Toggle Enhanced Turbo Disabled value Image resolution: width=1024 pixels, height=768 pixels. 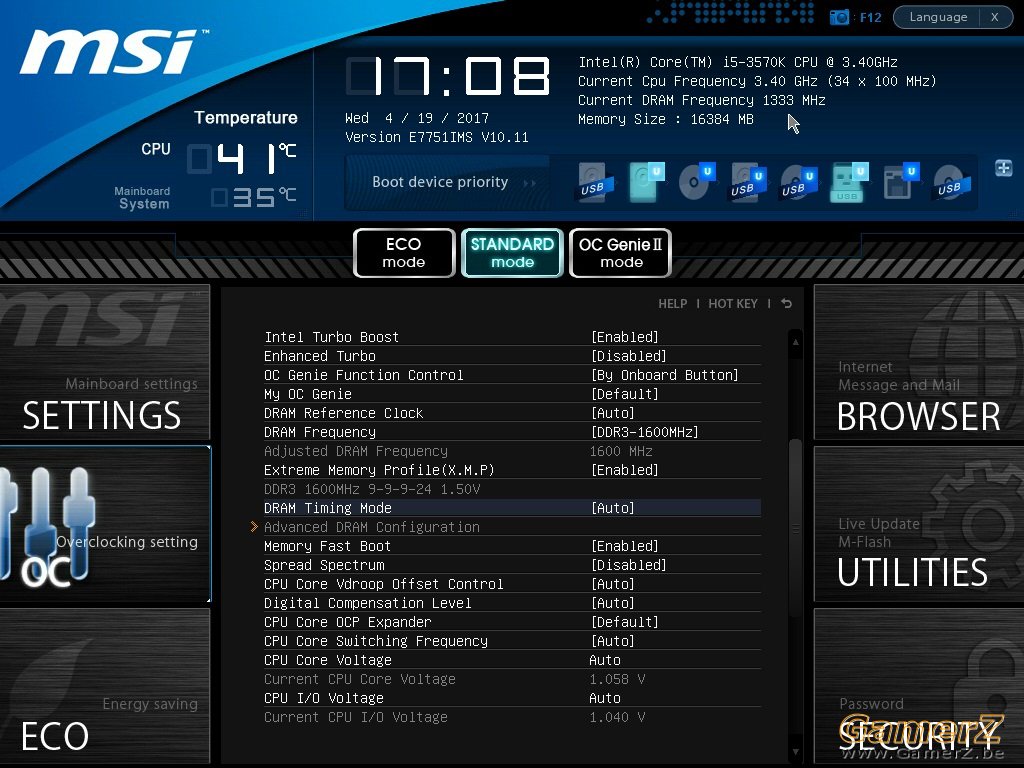pyautogui.click(x=628, y=356)
